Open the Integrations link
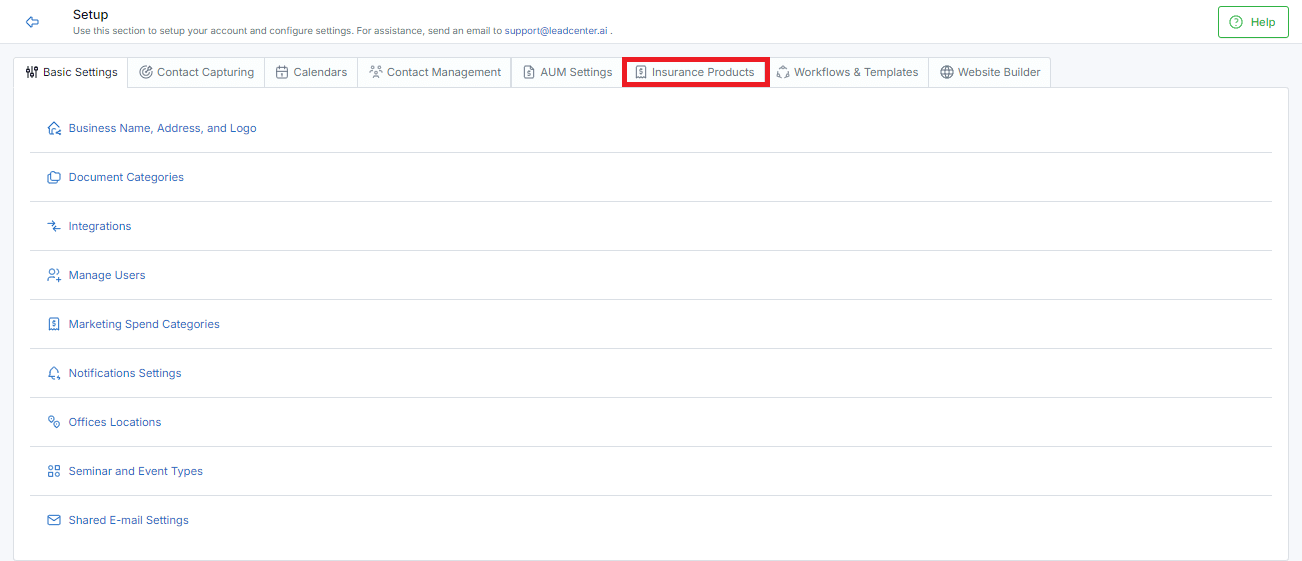 coord(100,226)
